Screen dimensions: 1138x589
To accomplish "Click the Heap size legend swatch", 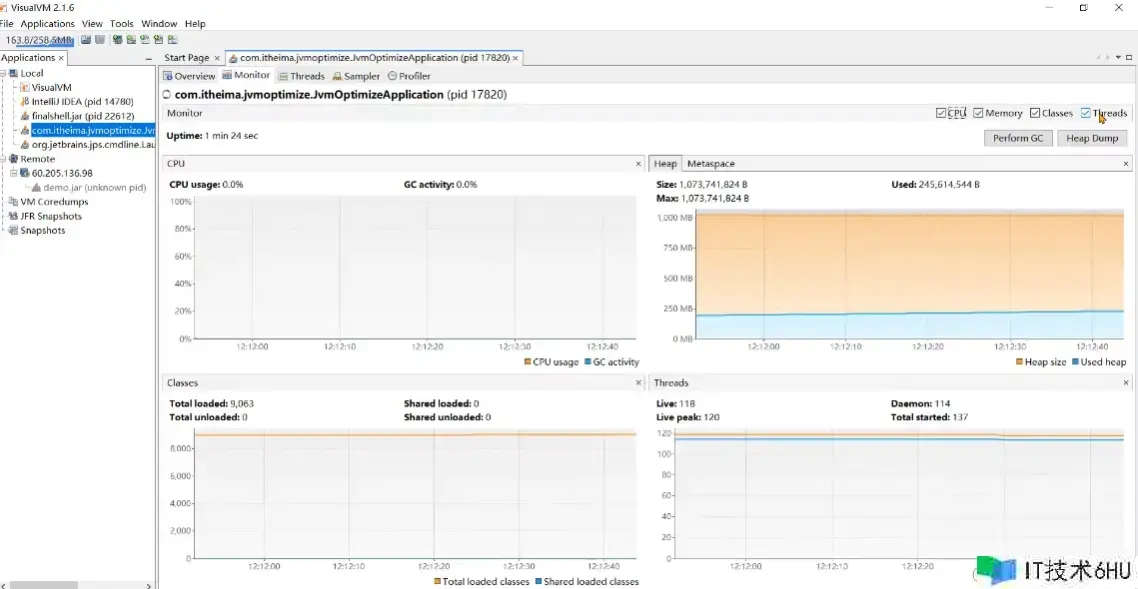I will click(x=1020, y=362).
